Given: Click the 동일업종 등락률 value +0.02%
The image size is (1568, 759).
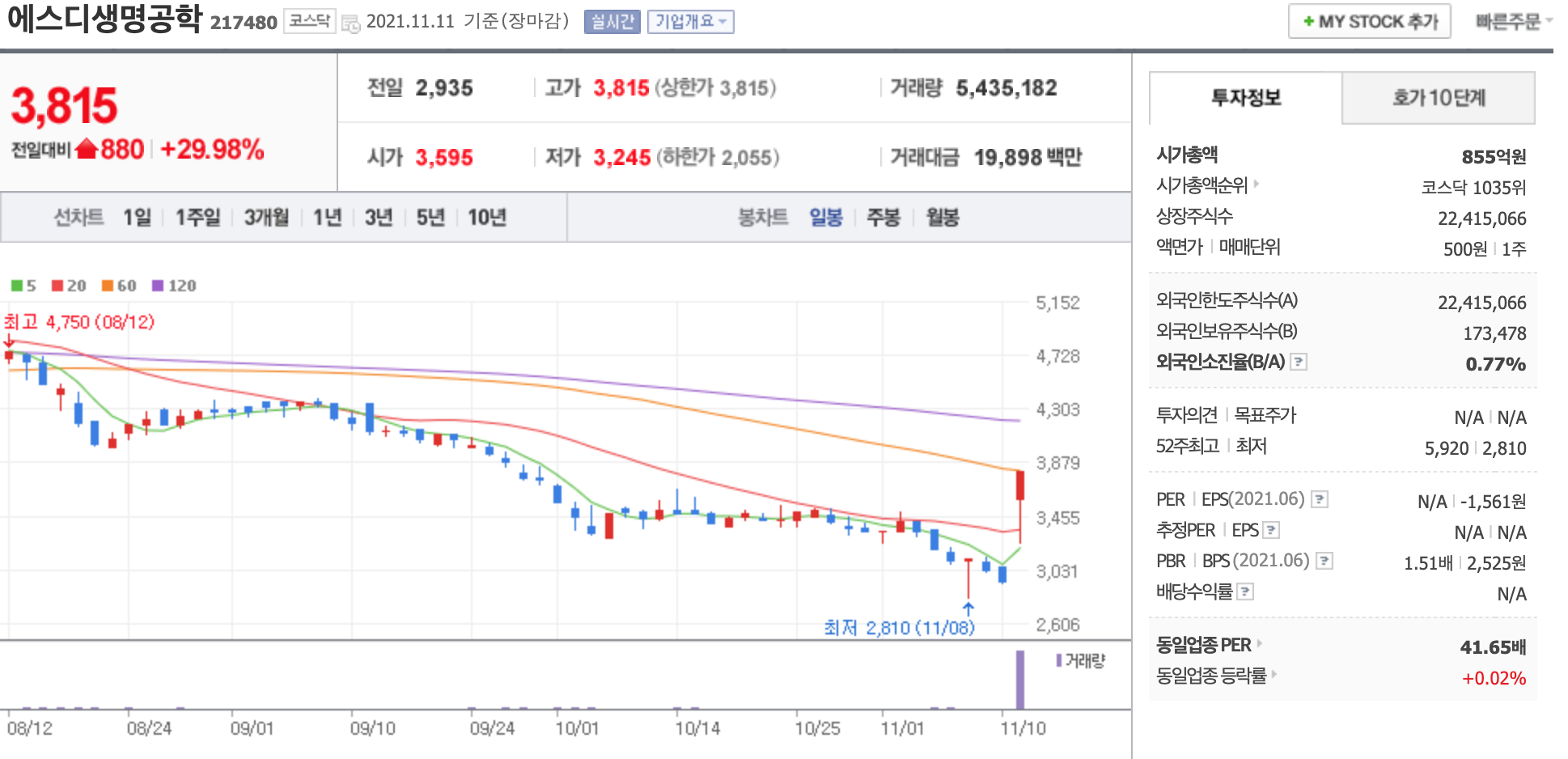Looking at the screenshot, I should tap(1494, 678).
